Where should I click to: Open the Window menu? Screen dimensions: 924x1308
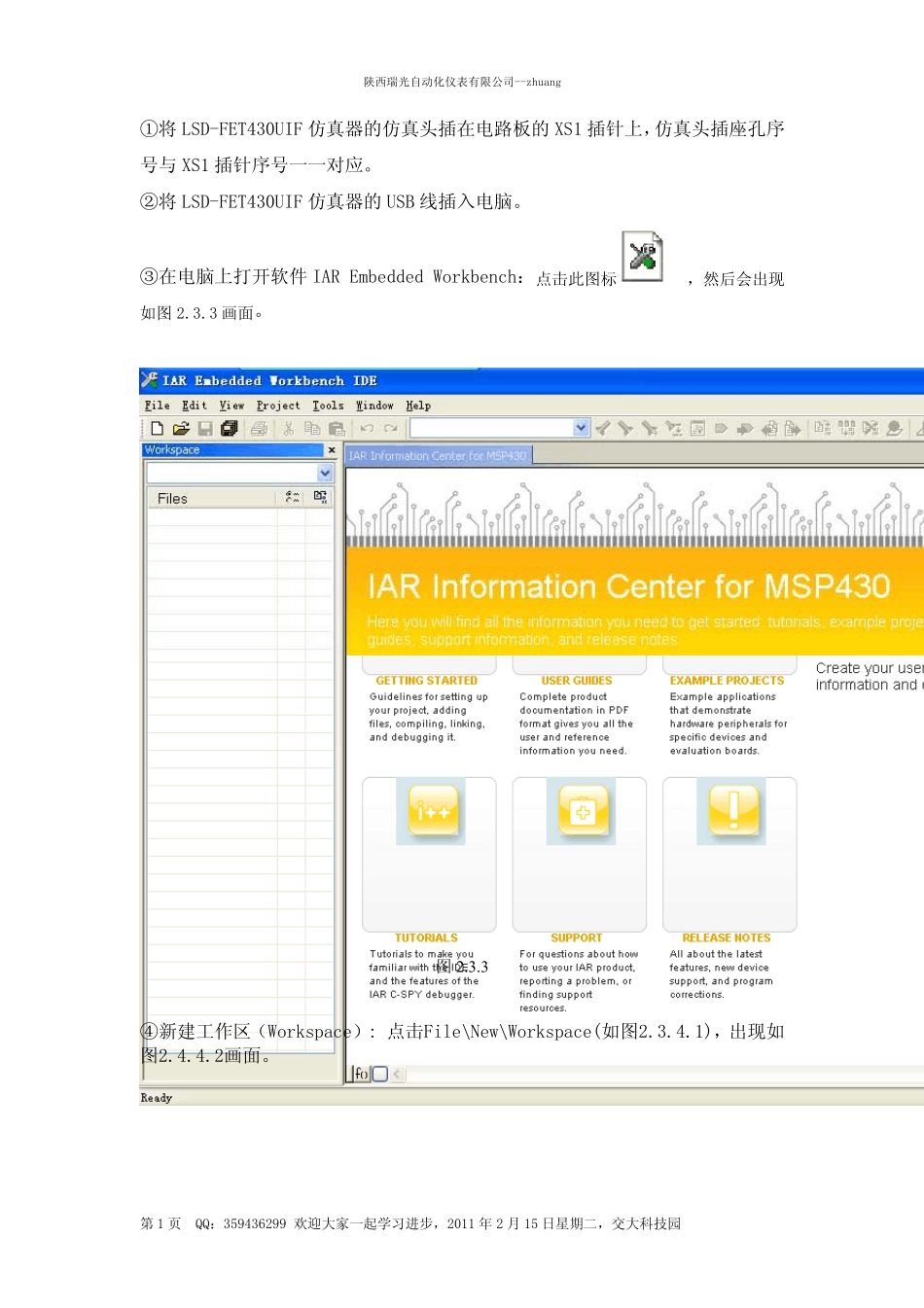click(x=374, y=406)
